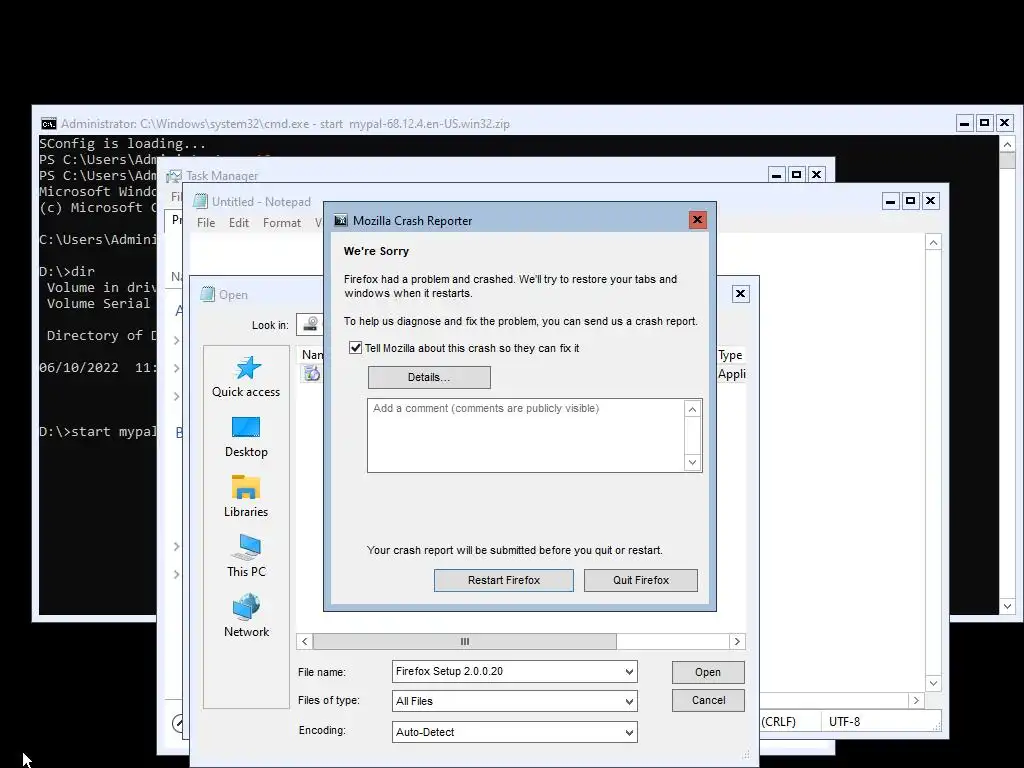
Task: Click Restart Firefox
Action: click(x=504, y=580)
